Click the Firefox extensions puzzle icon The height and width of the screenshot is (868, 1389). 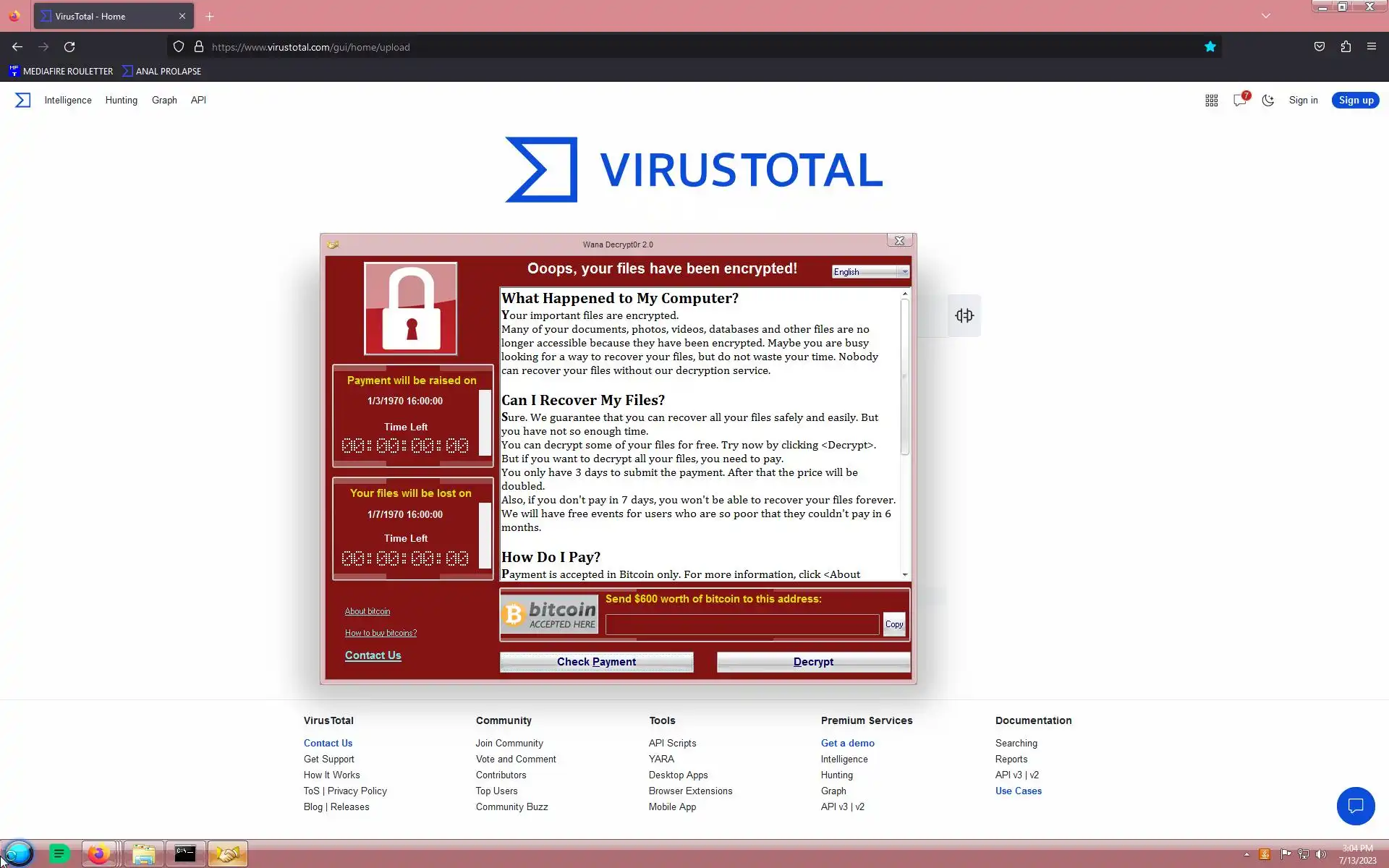(1345, 46)
